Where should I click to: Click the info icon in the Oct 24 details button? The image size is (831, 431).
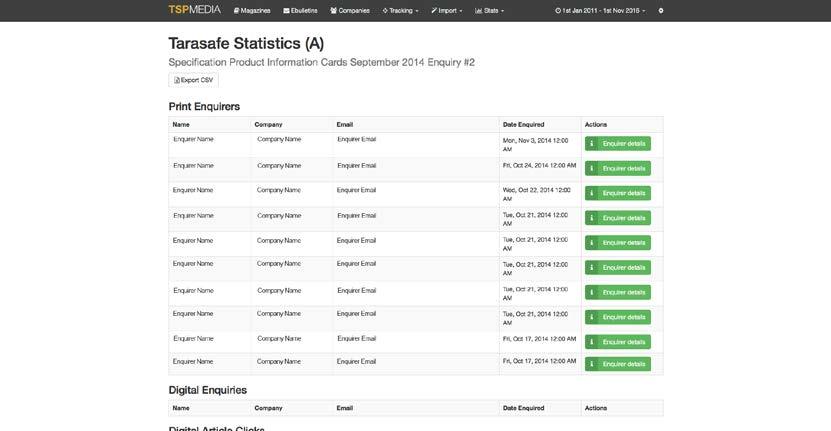pos(591,169)
